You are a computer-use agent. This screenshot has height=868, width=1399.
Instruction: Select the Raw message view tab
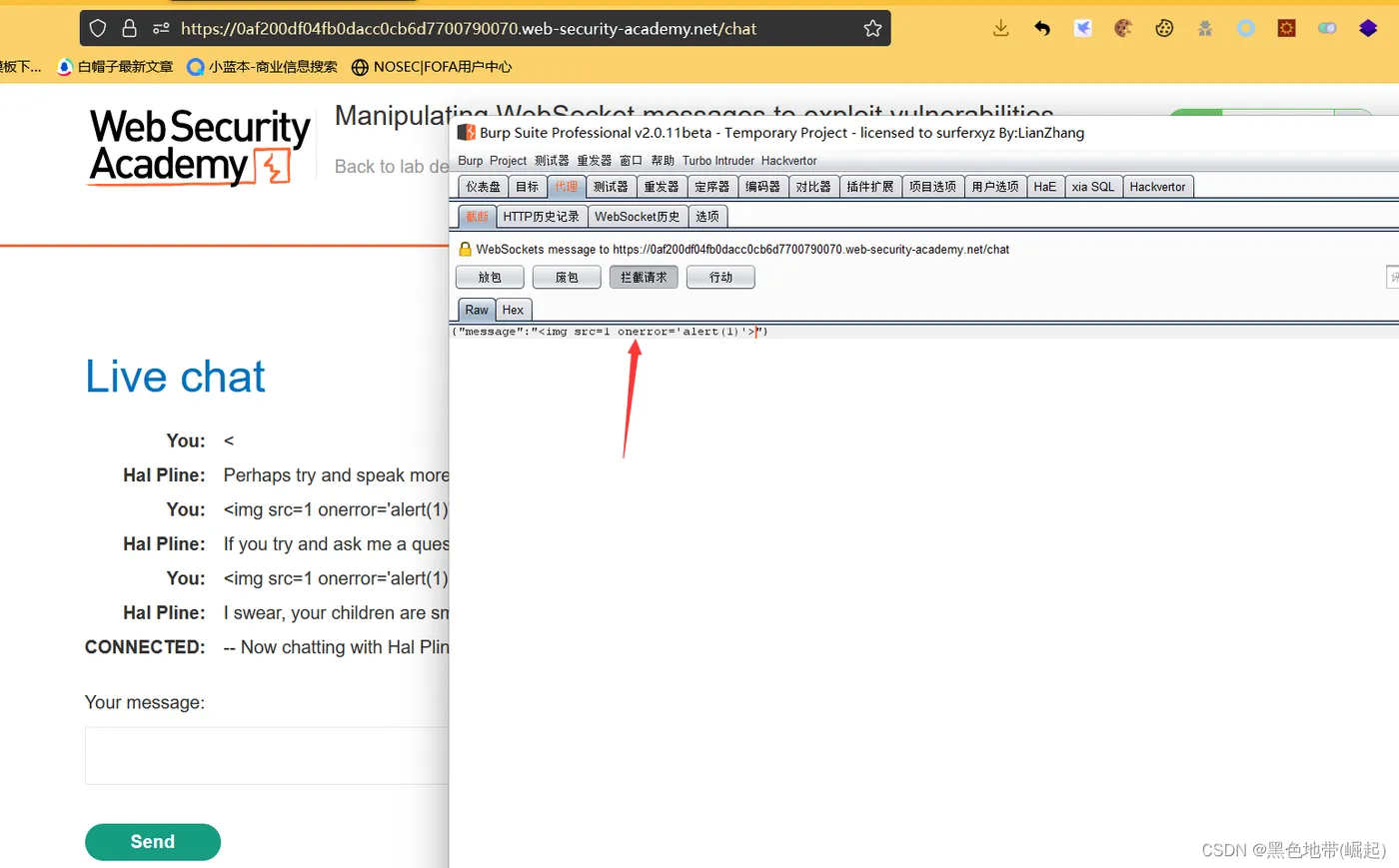tap(477, 310)
